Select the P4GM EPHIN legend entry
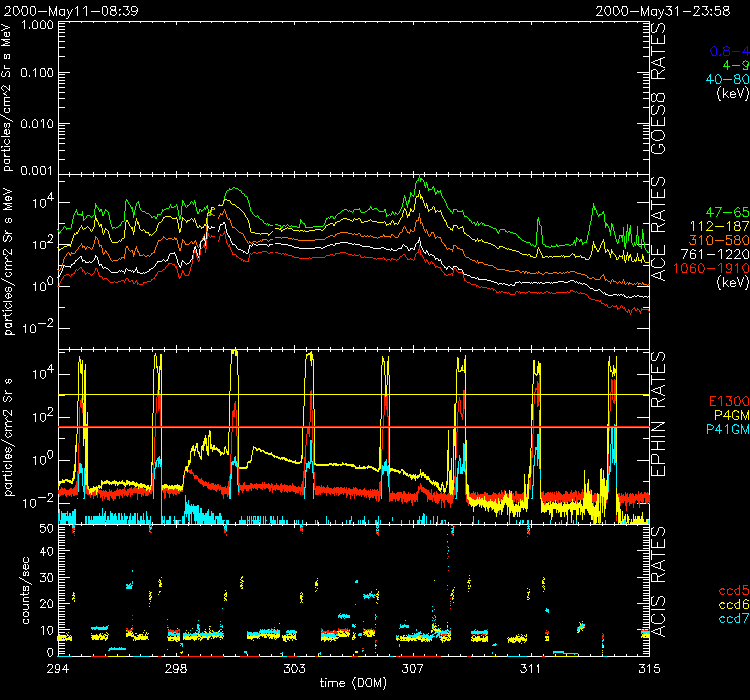Viewport: 750px width, 700px height. tap(730, 415)
